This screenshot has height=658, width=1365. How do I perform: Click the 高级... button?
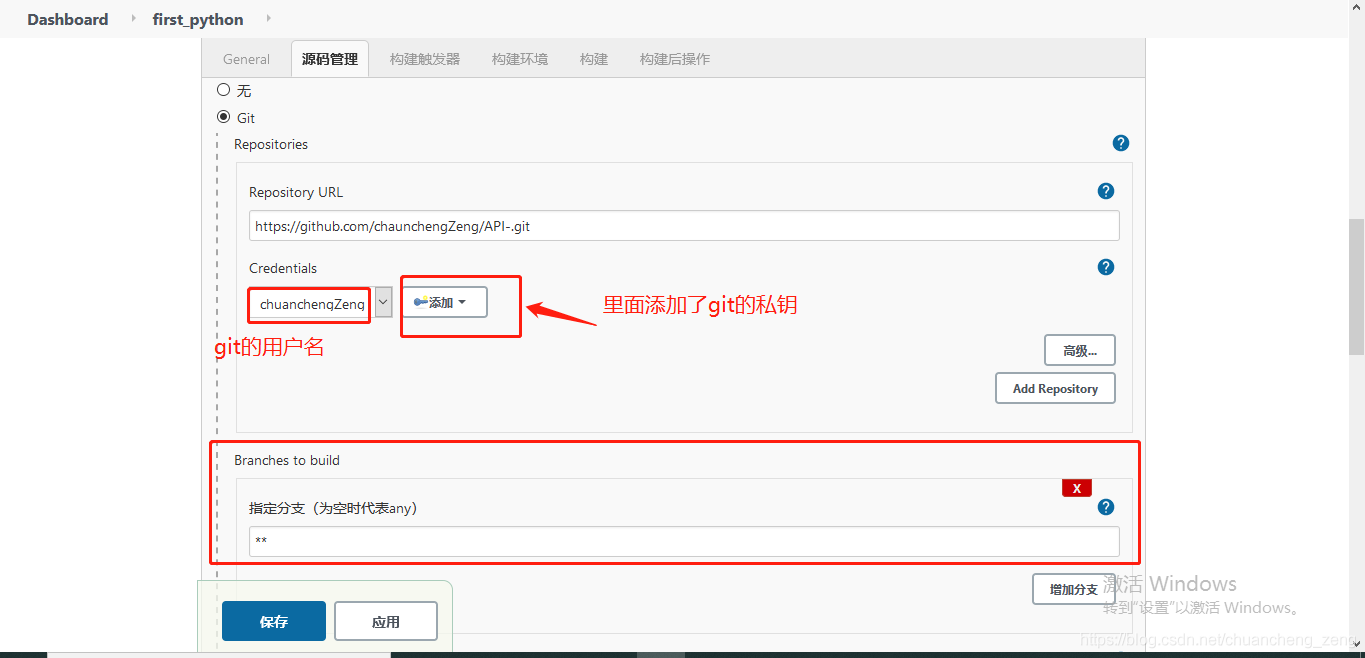tap(1079, 350)
